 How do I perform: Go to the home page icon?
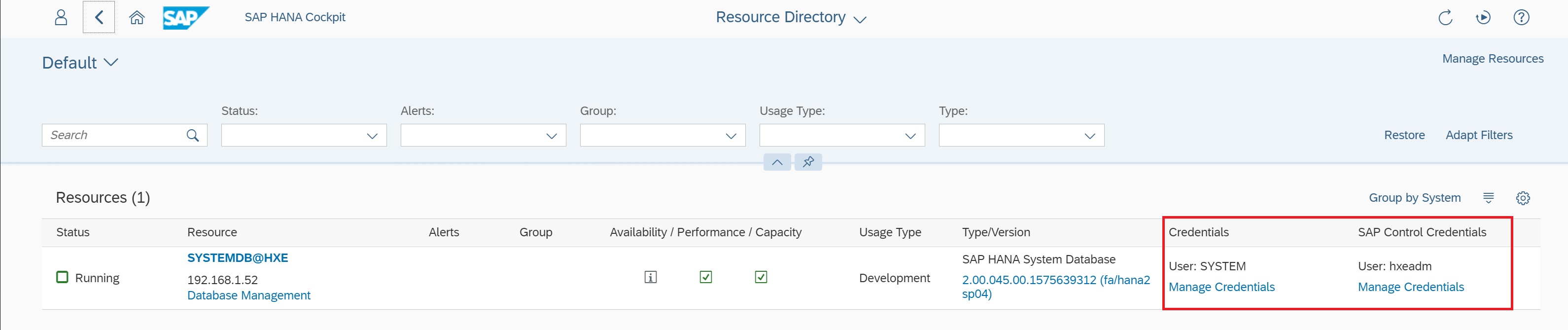pos(137,17)
